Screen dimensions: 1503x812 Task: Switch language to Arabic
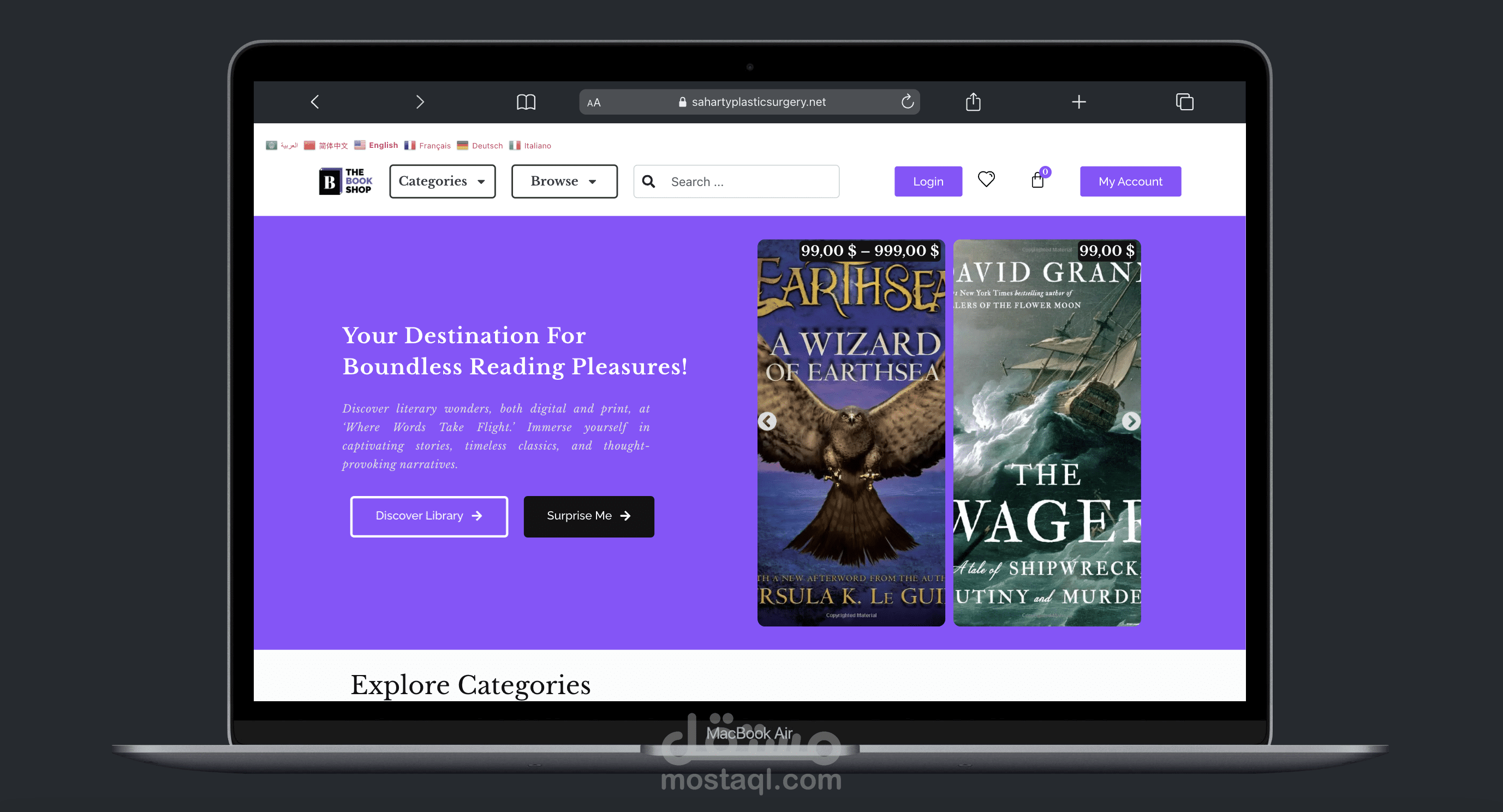click(x=282, y=145)
